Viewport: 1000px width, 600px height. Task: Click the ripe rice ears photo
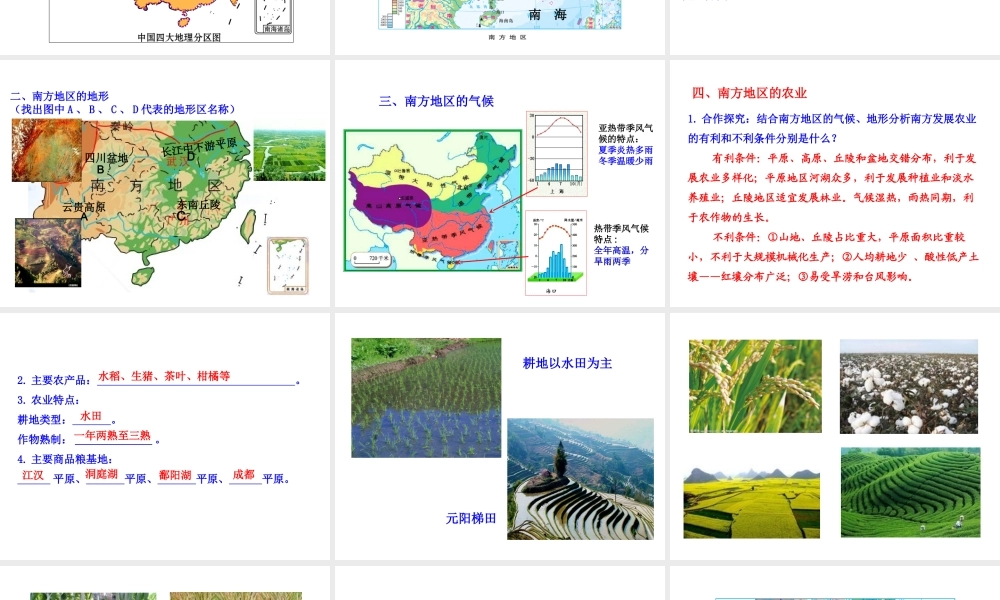click(x=756, y=386)
